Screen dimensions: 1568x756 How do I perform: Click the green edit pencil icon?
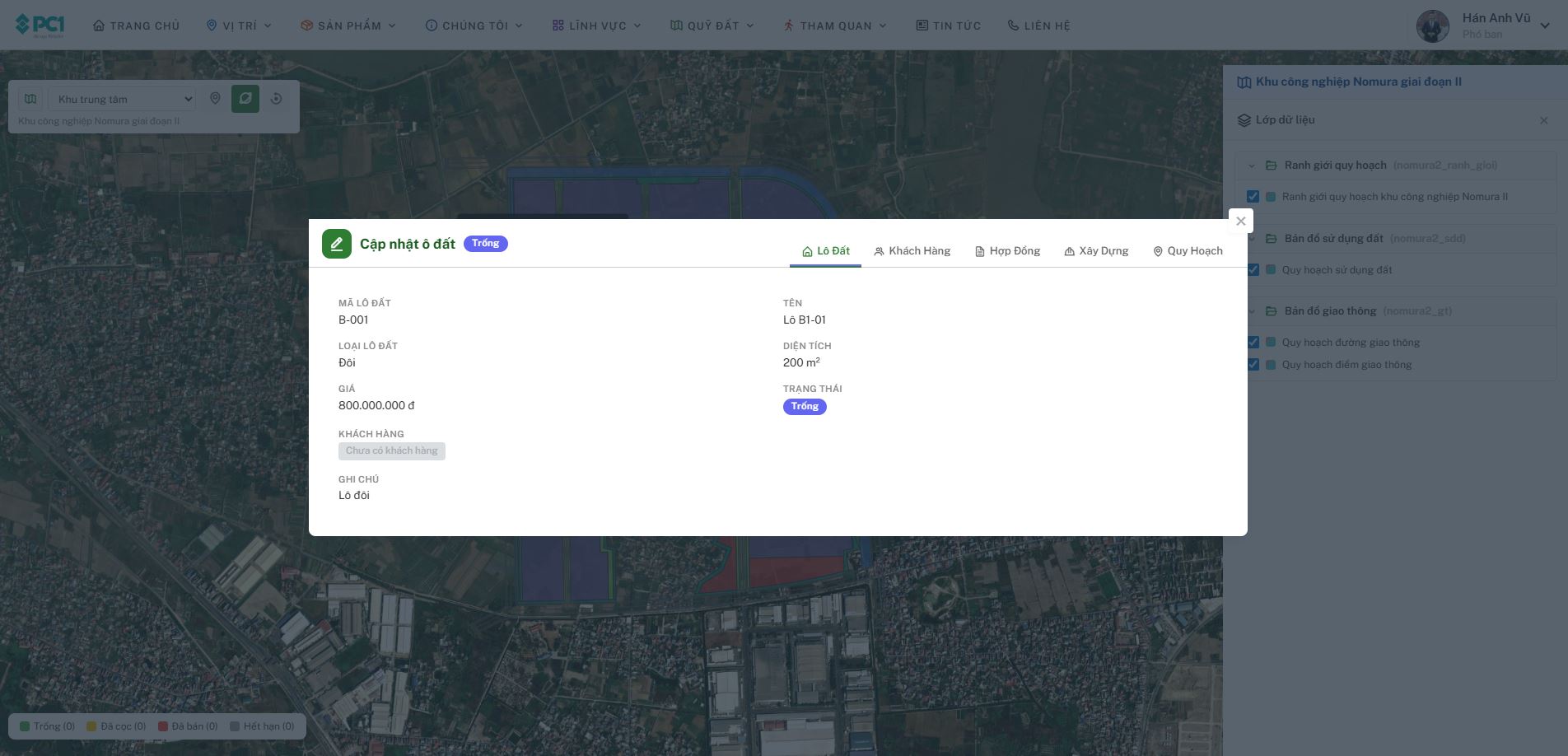(x=336, y=244)
